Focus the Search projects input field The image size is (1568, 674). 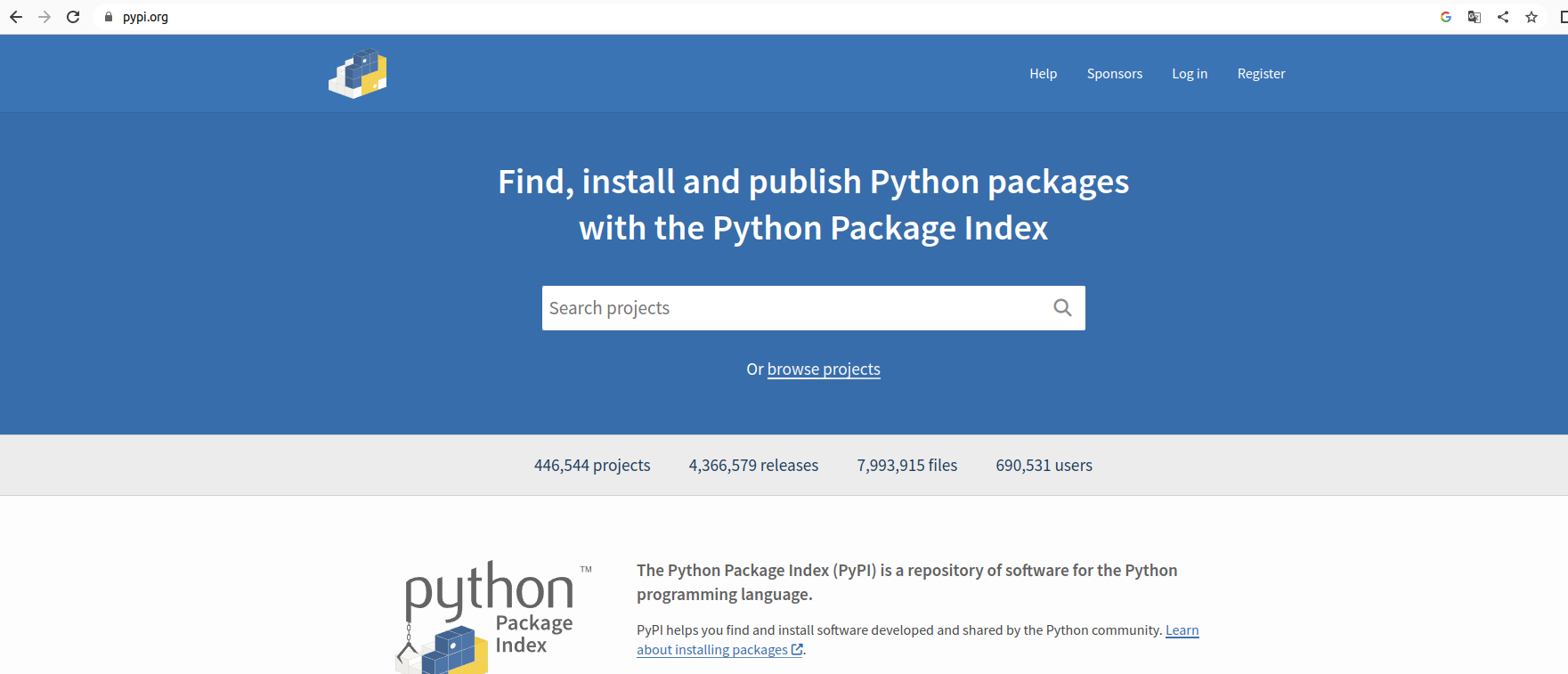(x=792, y=308)
